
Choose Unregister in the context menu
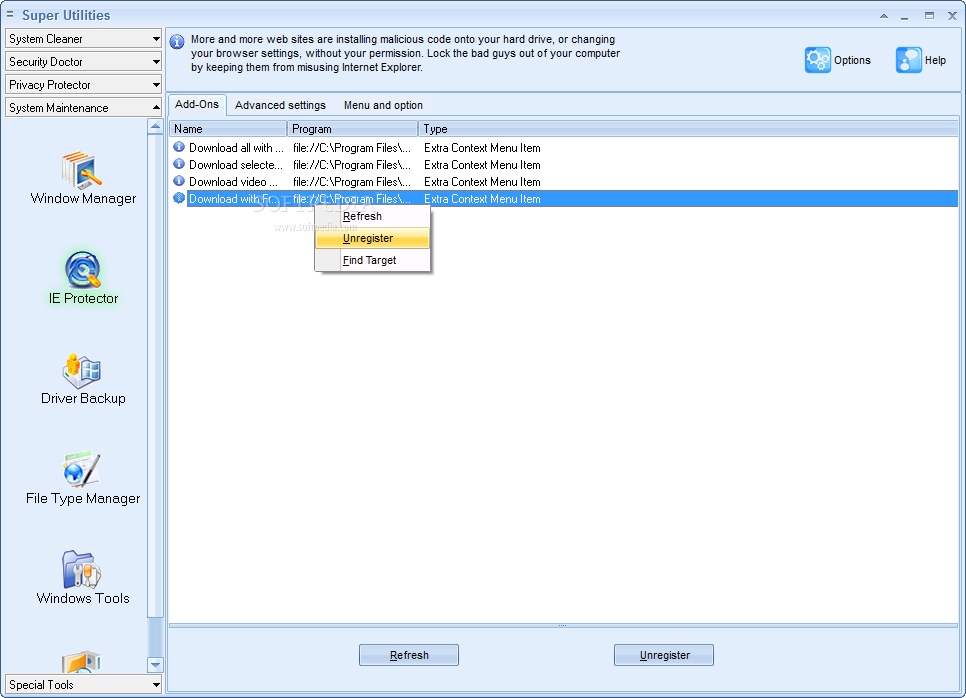point(372,238)
